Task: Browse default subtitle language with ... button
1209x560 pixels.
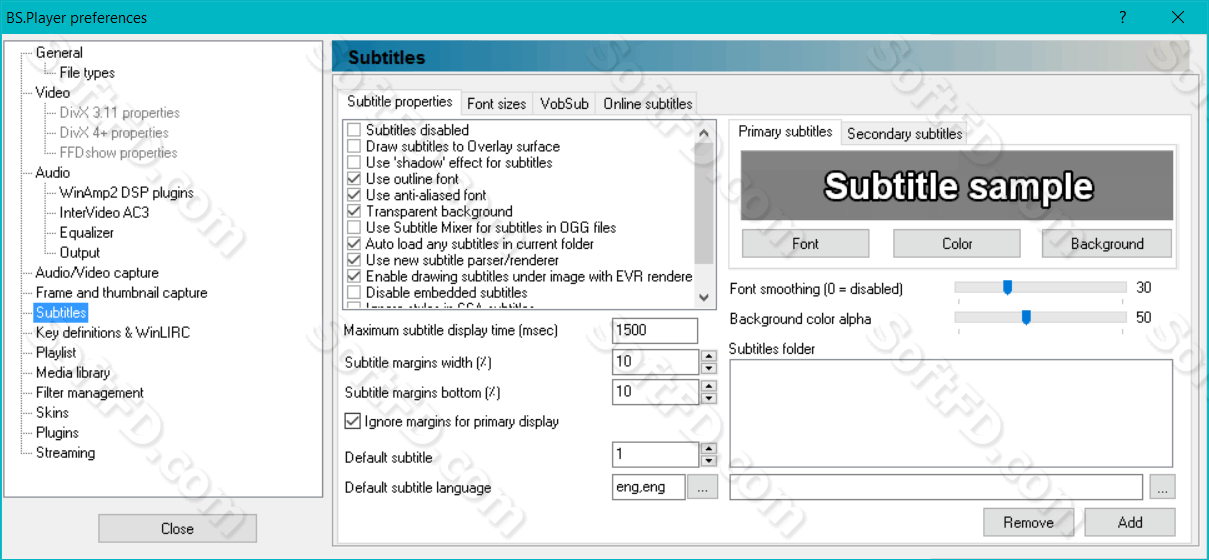Action: [702, 487]
